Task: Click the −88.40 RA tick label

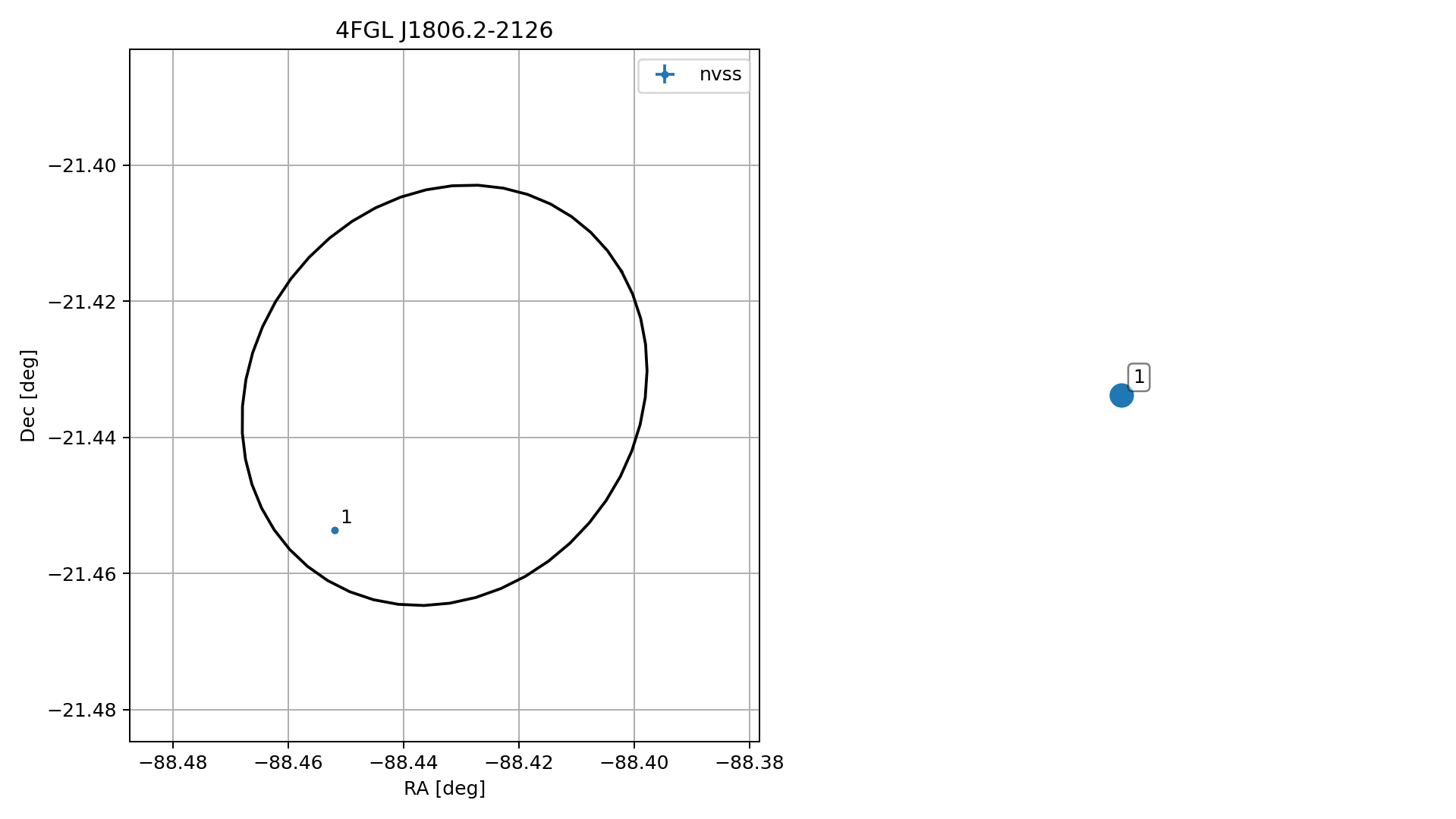Action: tap(634, 763)
